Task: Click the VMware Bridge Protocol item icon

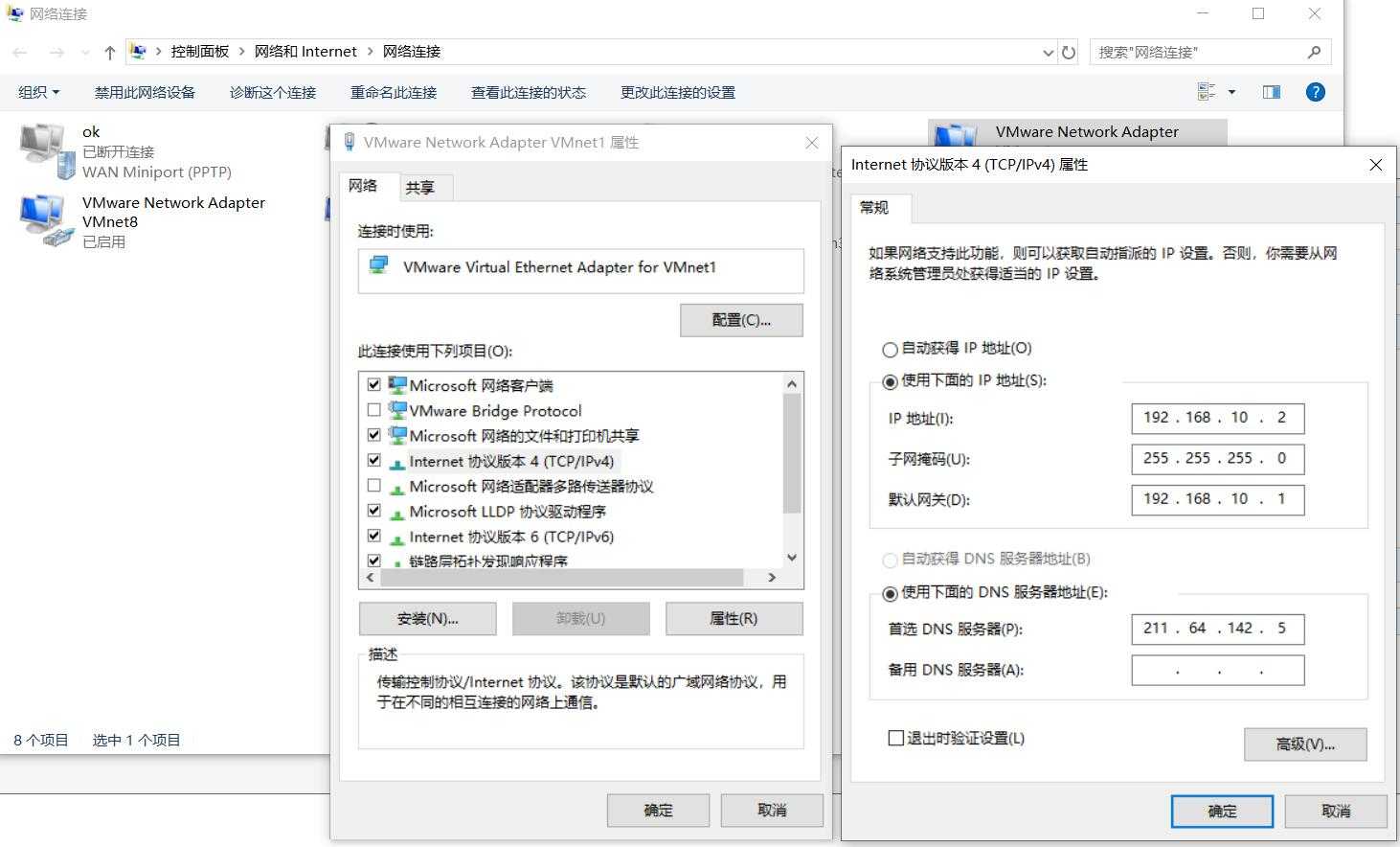Action: [397, 410]
